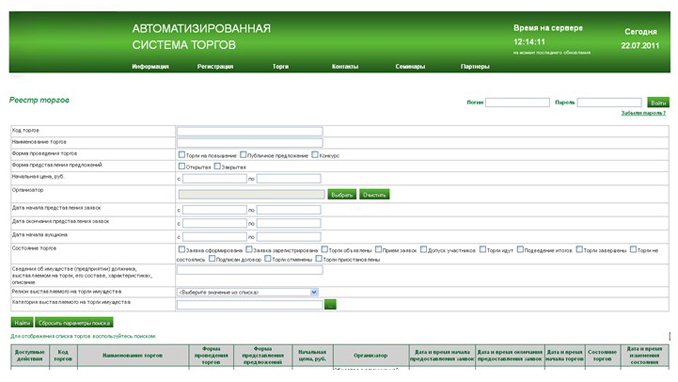Image resolution: width=678 pixels, height=382 pixels.
Task: Check the Торги завершены checkbox
Action: 579,249
